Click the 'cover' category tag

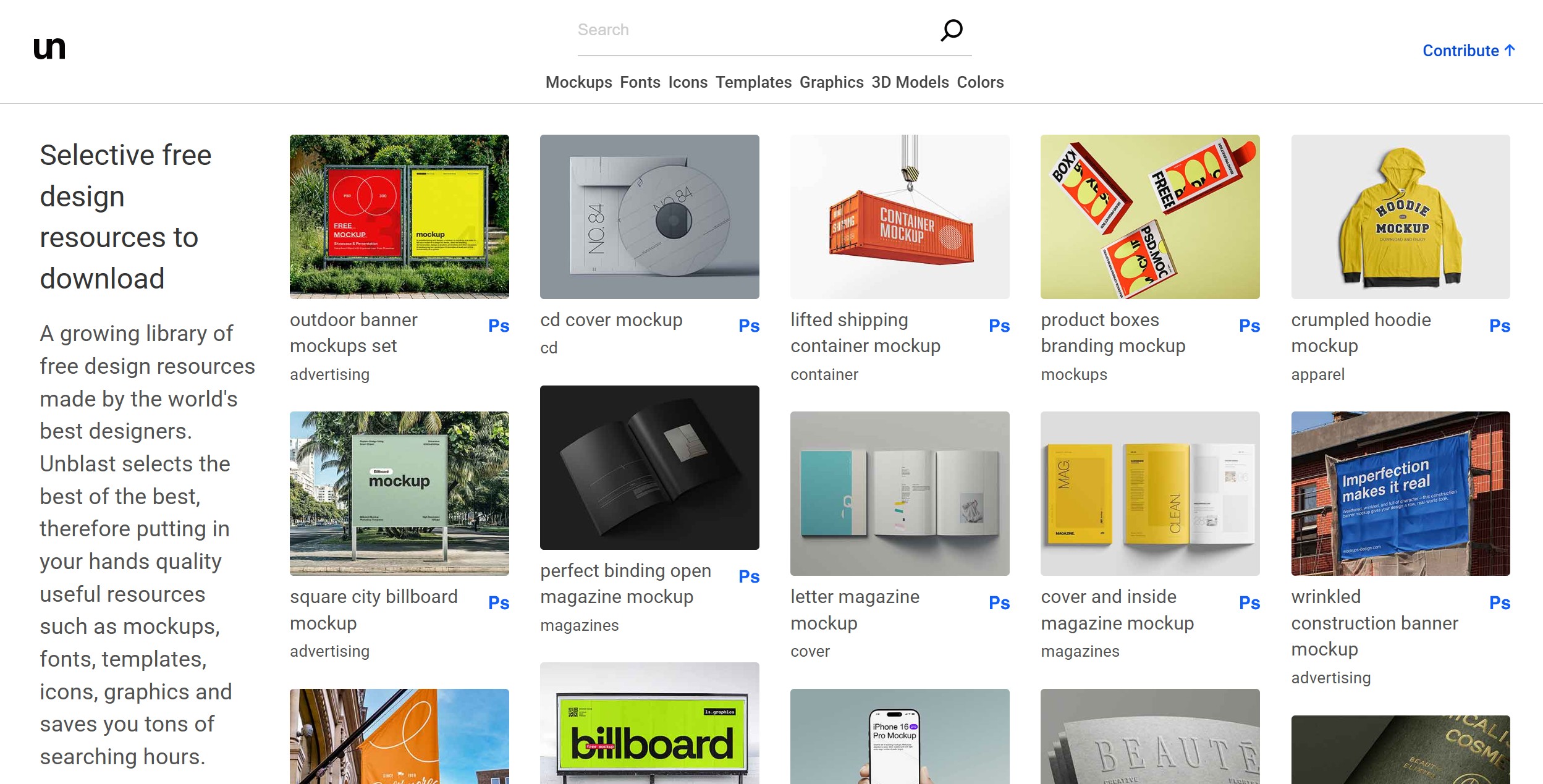point(810,651)
